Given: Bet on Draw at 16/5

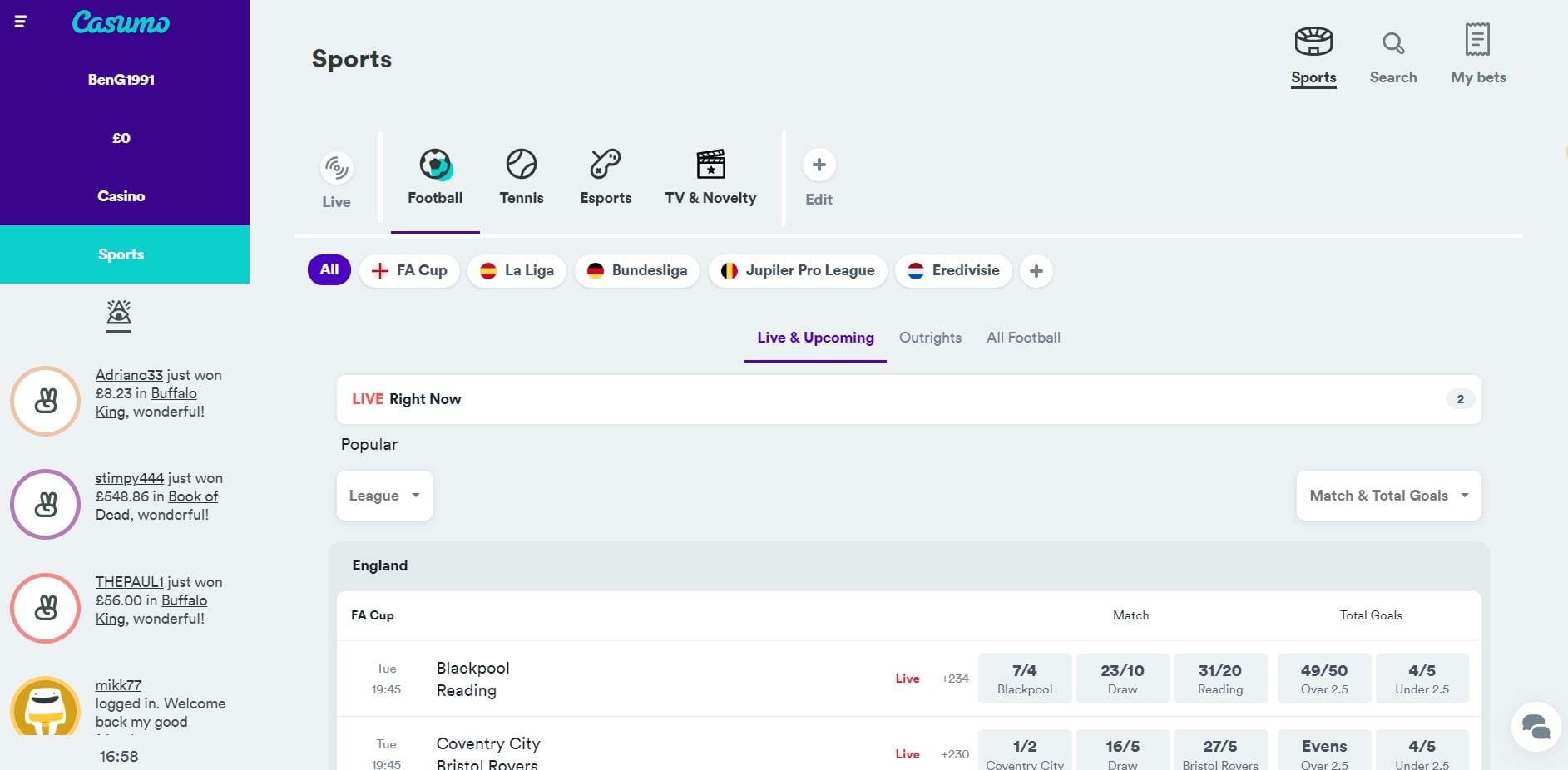Looking at the screenshot, I should click(x=1122, y=751).
